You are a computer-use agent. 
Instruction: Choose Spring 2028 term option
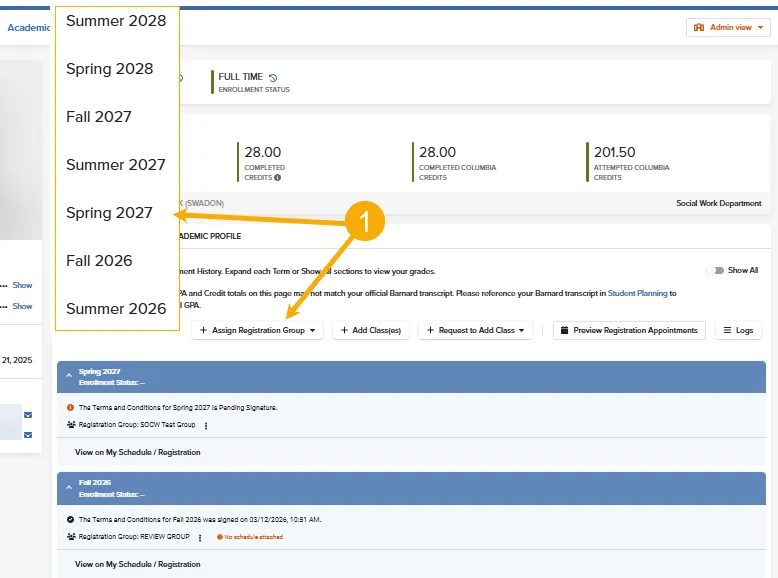(110, 68)
